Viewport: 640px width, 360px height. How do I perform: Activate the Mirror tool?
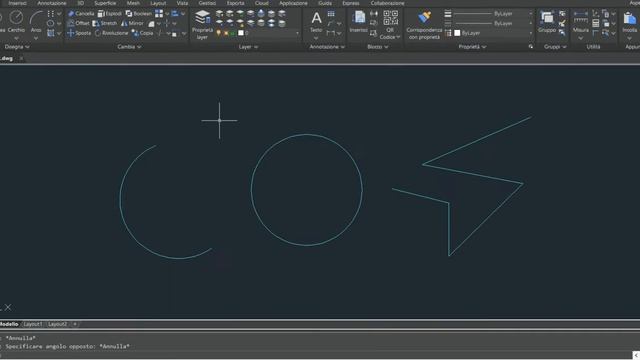[132, 23]
